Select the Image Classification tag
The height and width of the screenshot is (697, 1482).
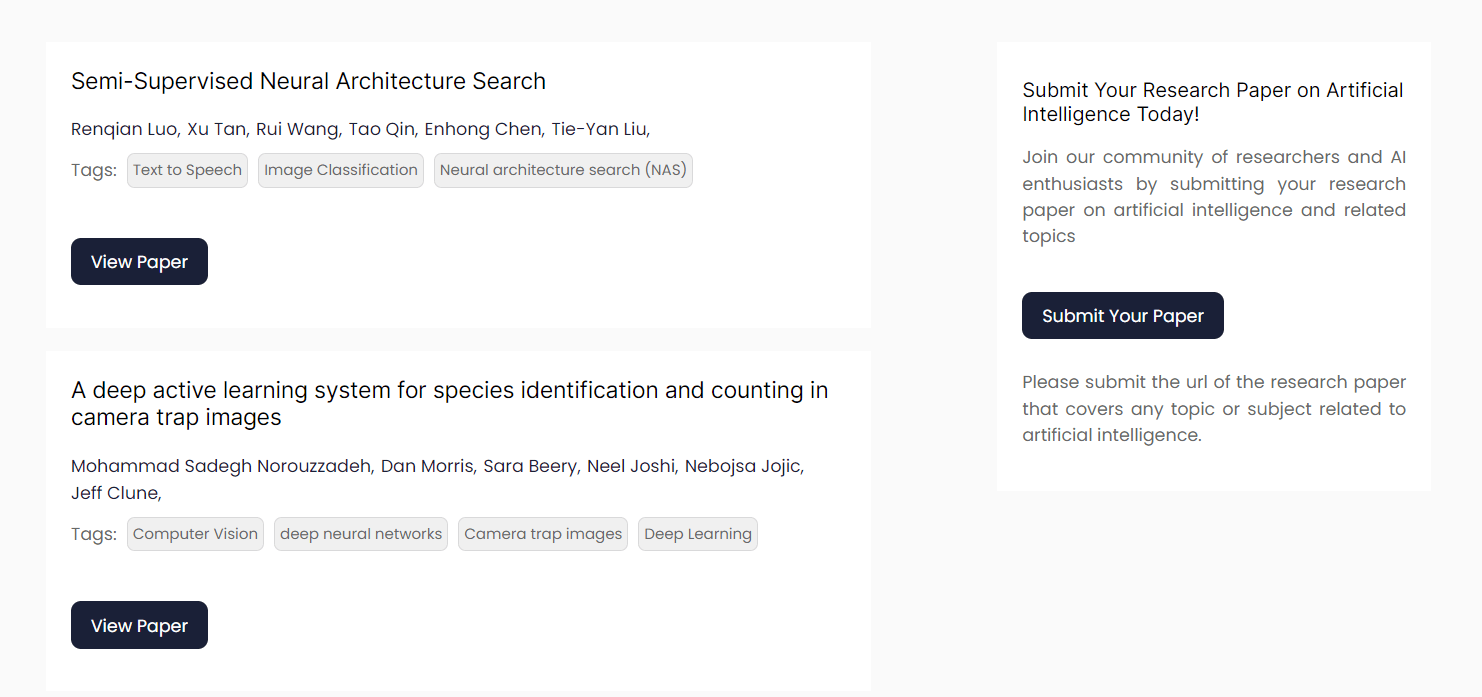[x=341, y=170]
